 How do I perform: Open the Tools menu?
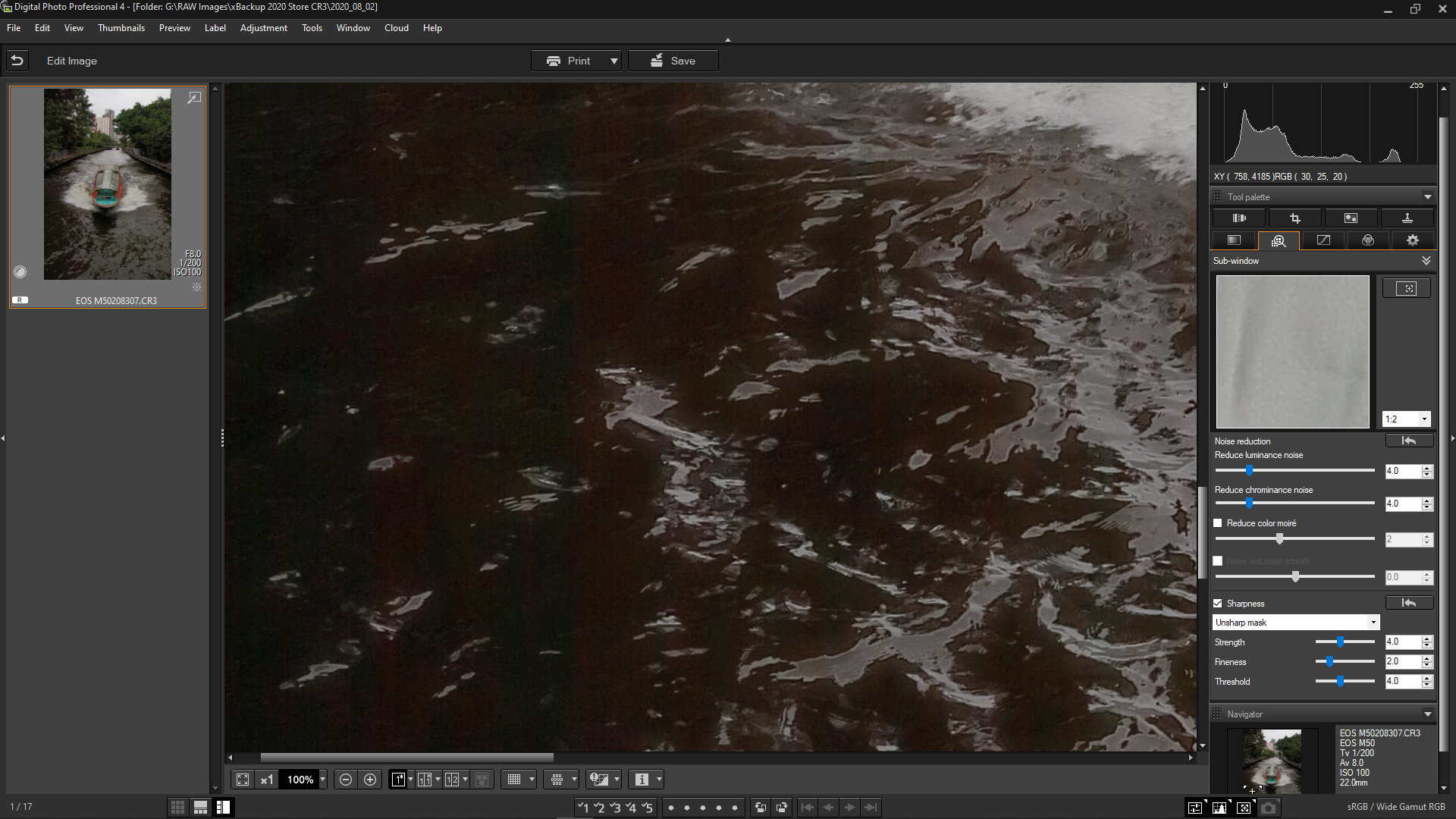[312, 28]
